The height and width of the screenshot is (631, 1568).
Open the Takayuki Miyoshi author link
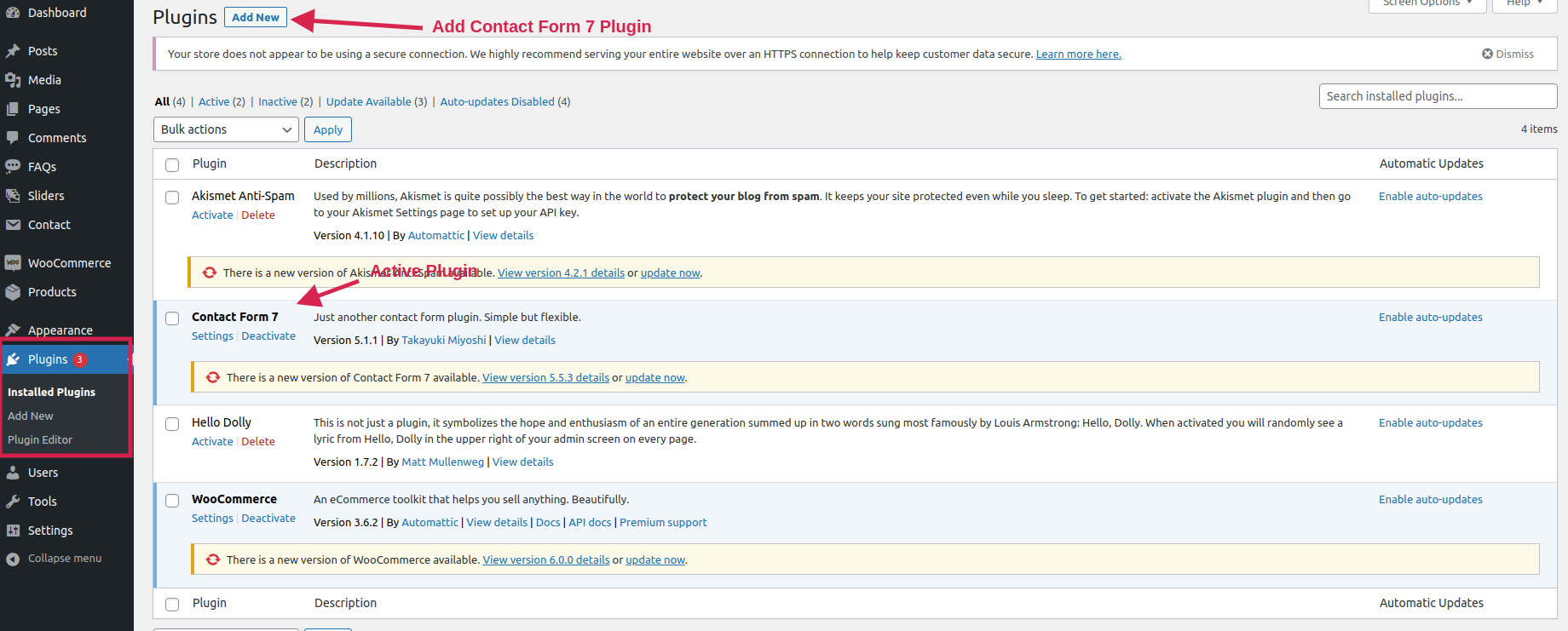[444, 341]
